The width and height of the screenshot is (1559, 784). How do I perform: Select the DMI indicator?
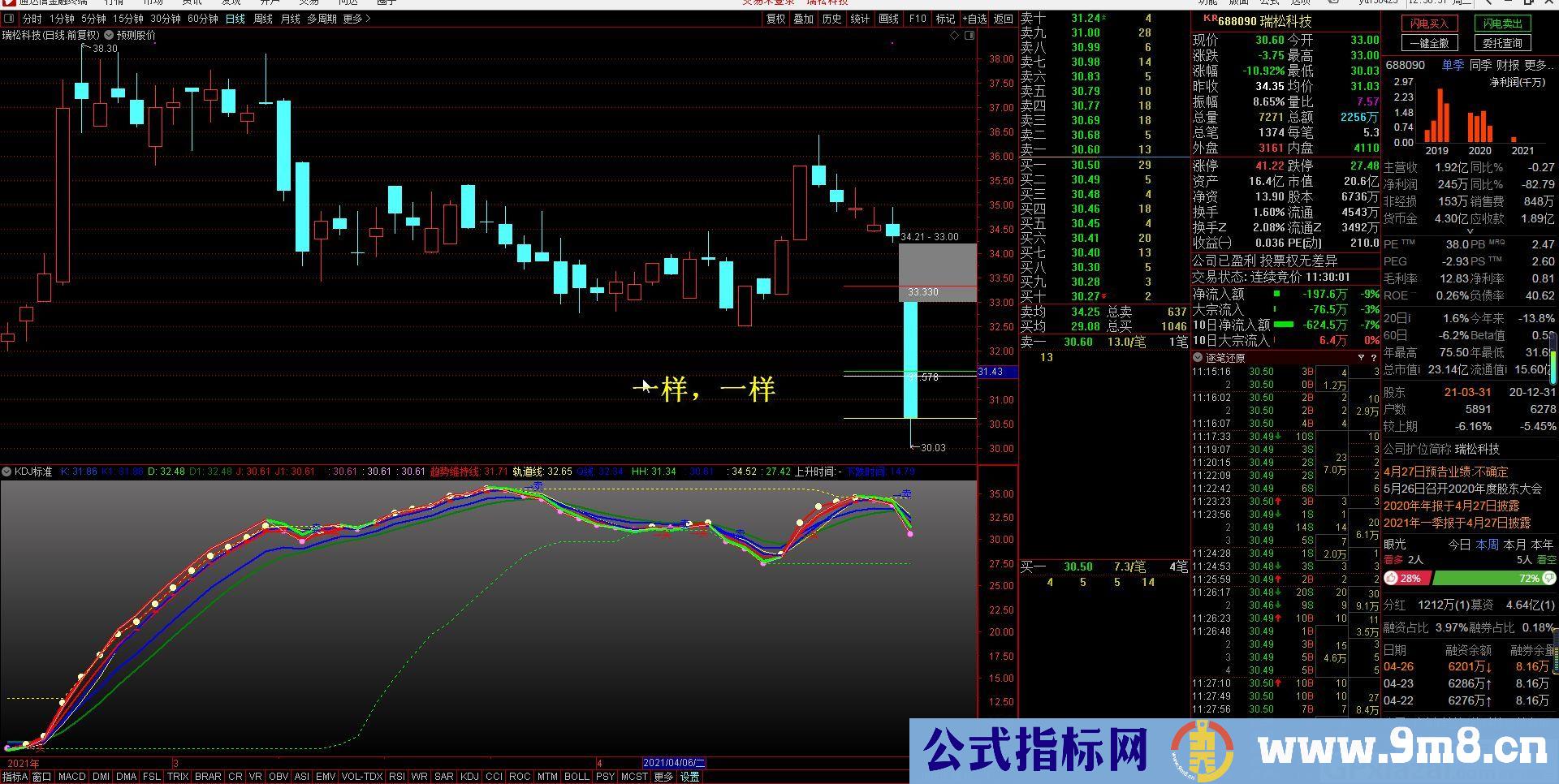tap(101, 777)
